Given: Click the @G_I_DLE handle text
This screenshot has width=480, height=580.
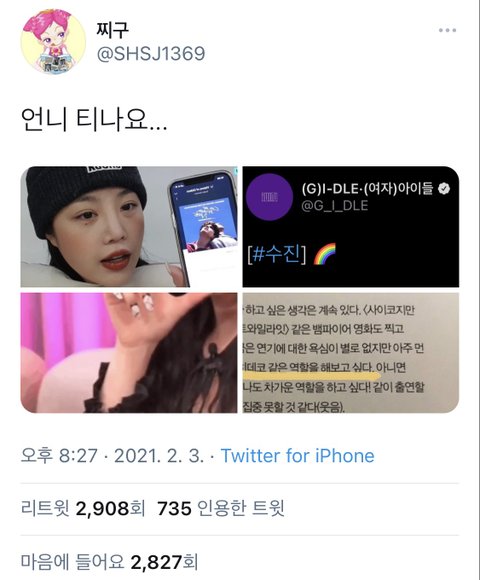Looking at the screenshot, I should (335, 205).
